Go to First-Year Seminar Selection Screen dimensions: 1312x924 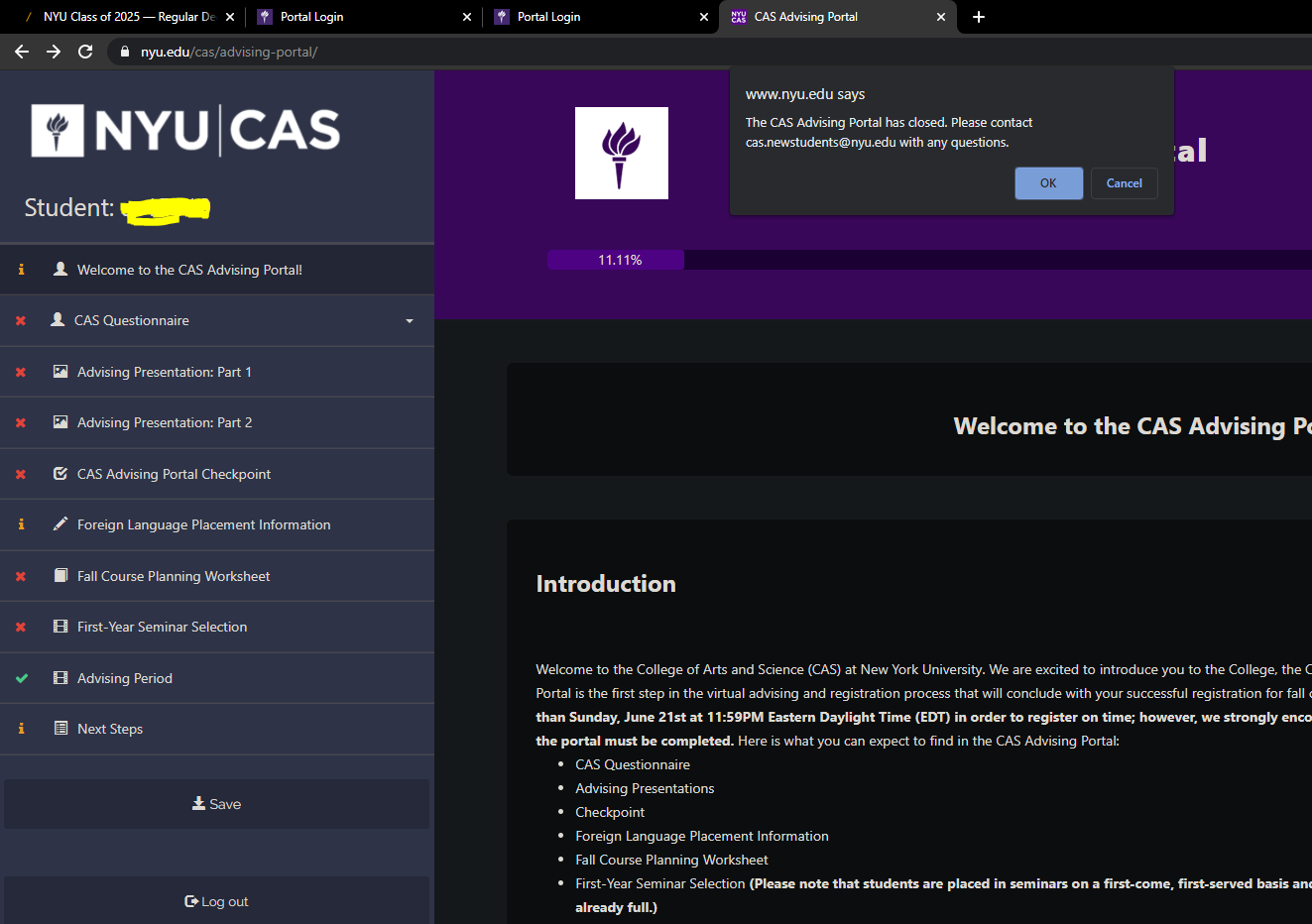pos(217,628)
